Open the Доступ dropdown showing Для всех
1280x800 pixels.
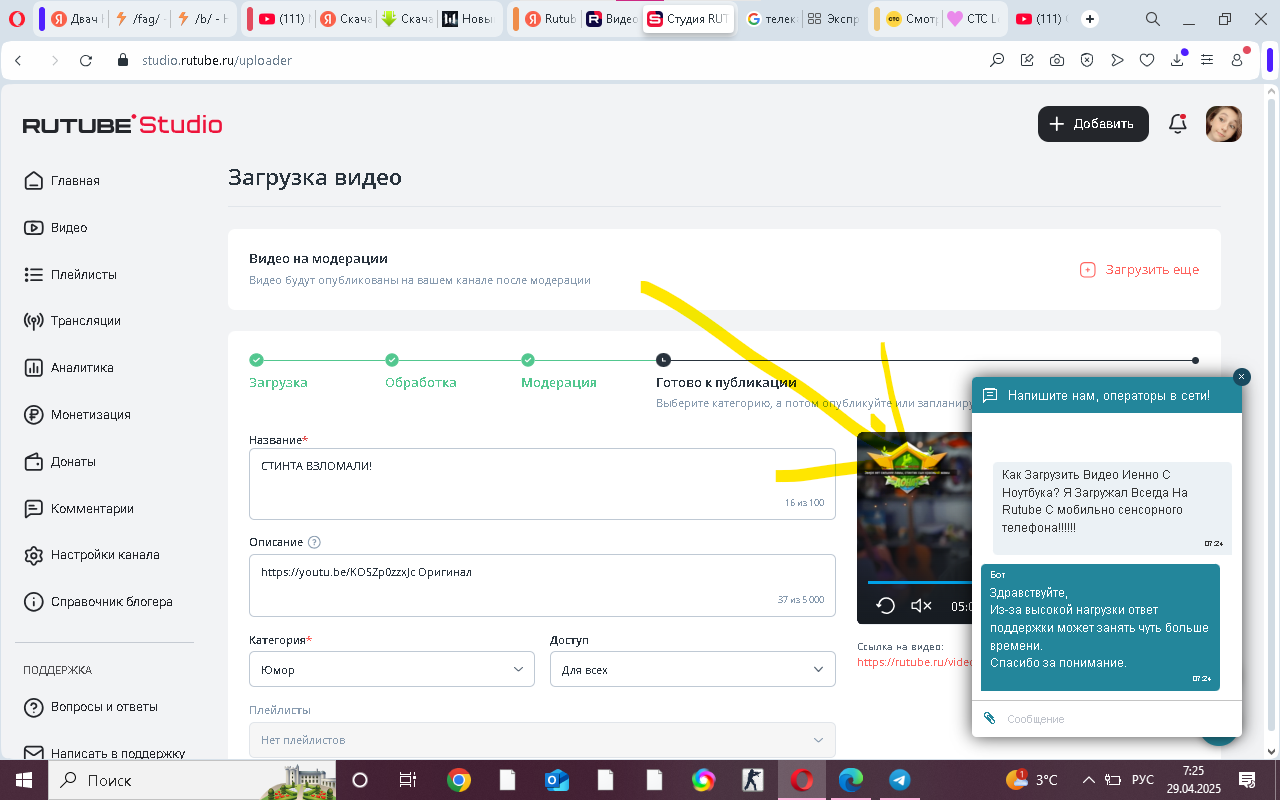(693, 670)
